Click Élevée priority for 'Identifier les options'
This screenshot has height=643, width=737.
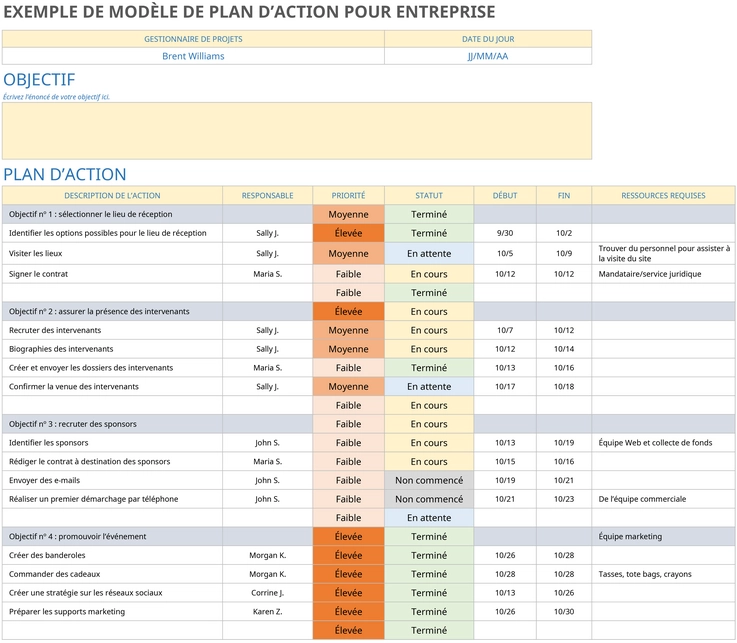(348, 233)
